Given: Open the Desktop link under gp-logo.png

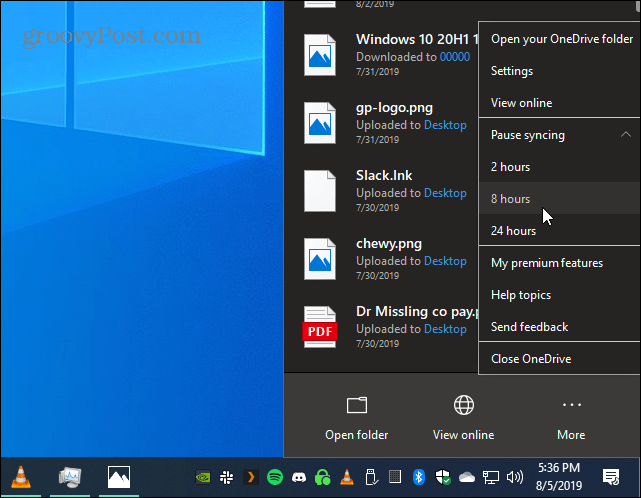Looking at the screenshot, I should pos(445,125).
